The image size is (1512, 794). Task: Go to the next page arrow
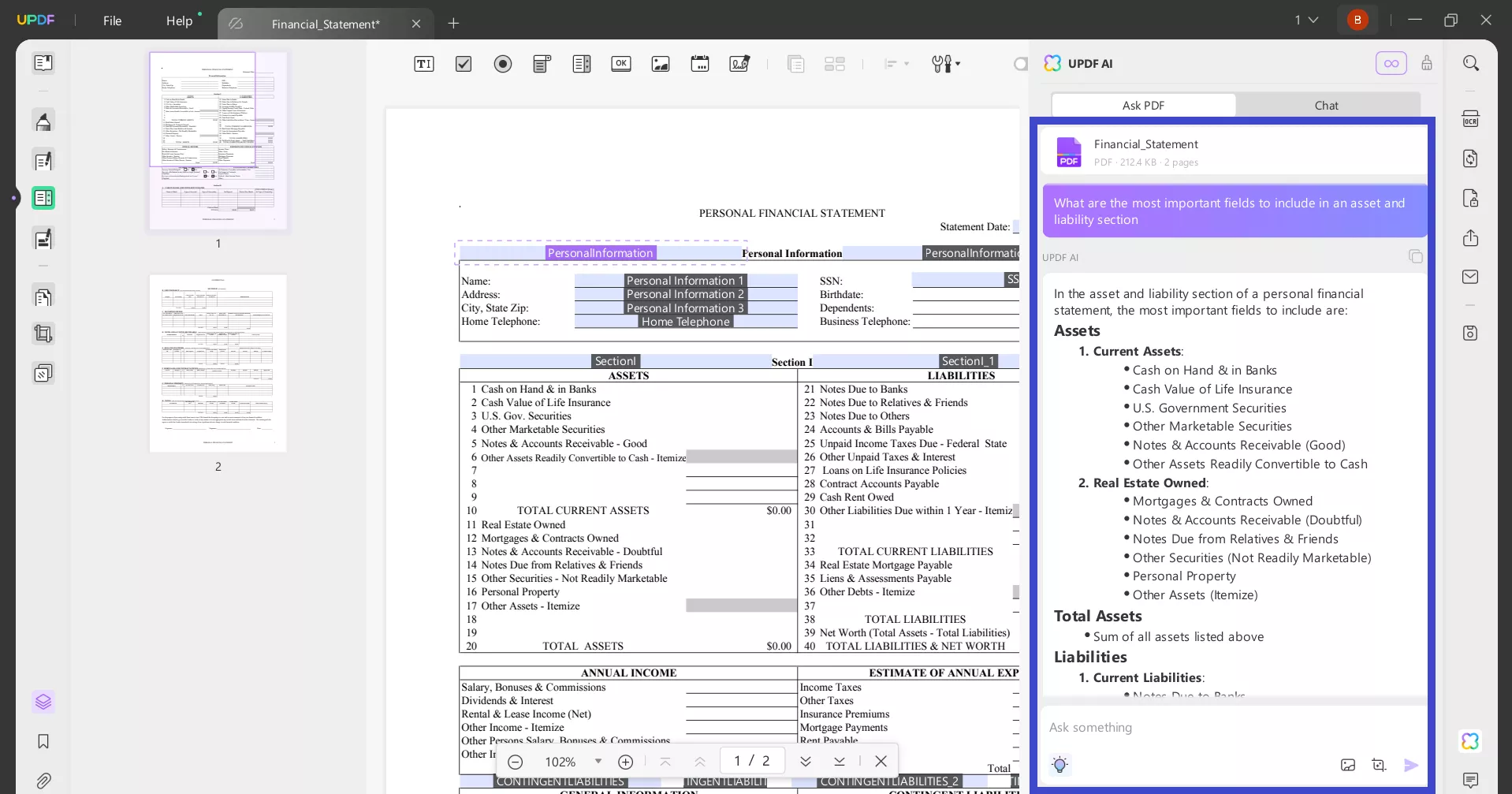pos(805,761)
